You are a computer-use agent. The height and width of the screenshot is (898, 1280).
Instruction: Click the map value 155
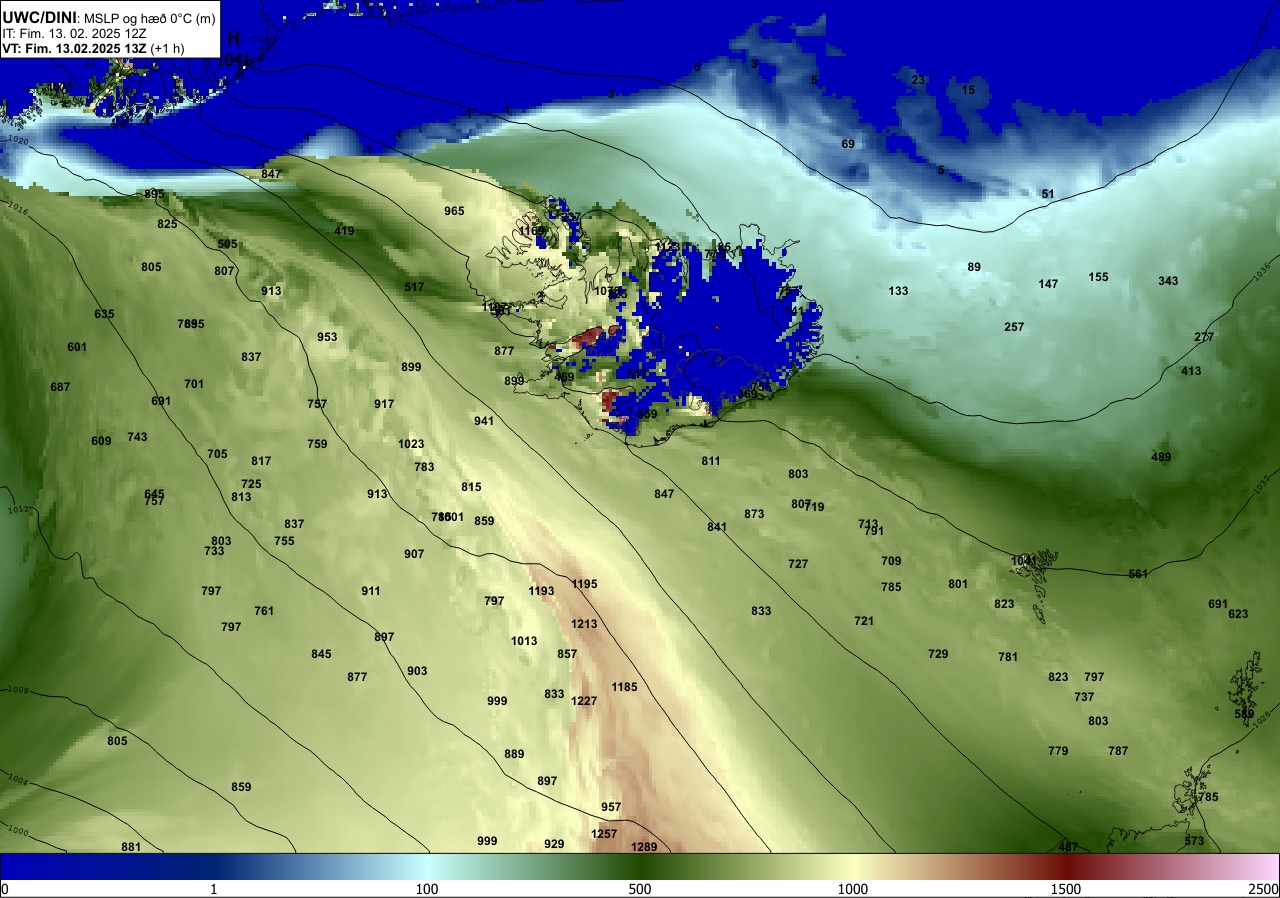[x=1098, y=277]
